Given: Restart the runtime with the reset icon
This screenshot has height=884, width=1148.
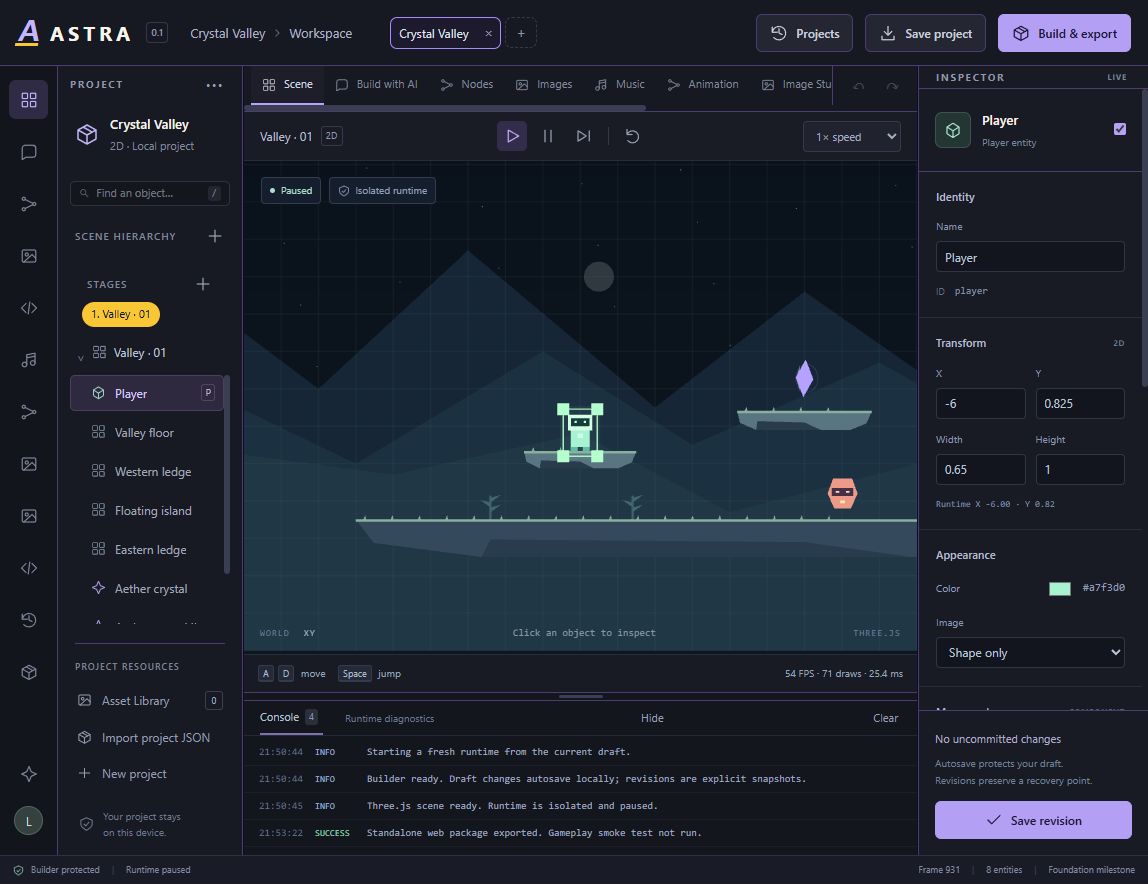Looking at the screenshot, I should [633, 136].
